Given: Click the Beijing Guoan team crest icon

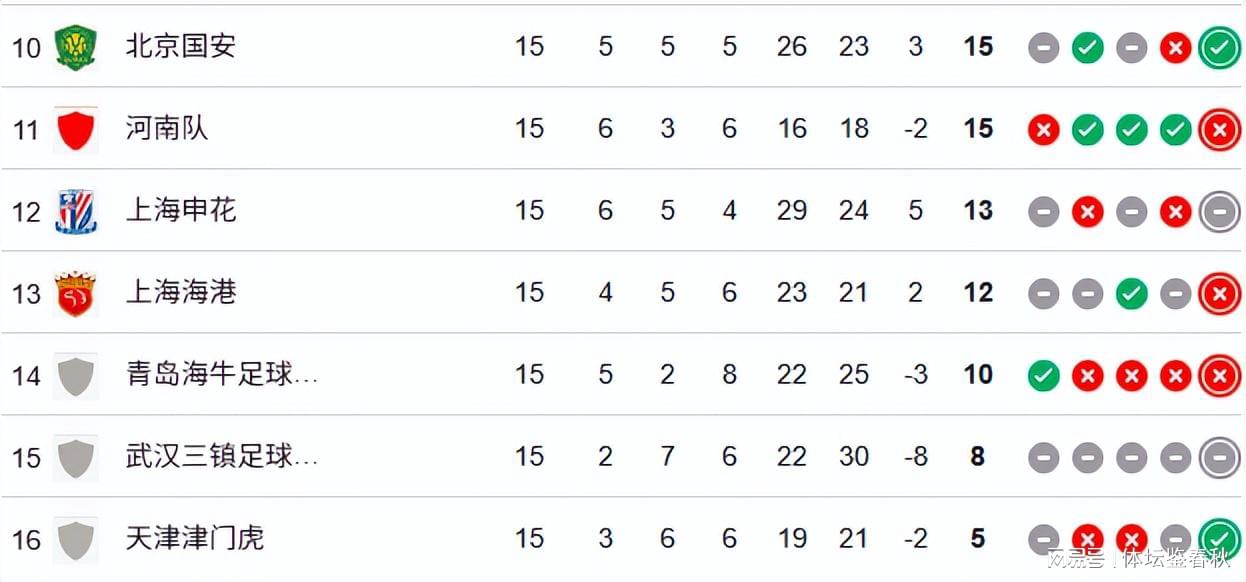Looking at the screenshot, I should (75, 47).
